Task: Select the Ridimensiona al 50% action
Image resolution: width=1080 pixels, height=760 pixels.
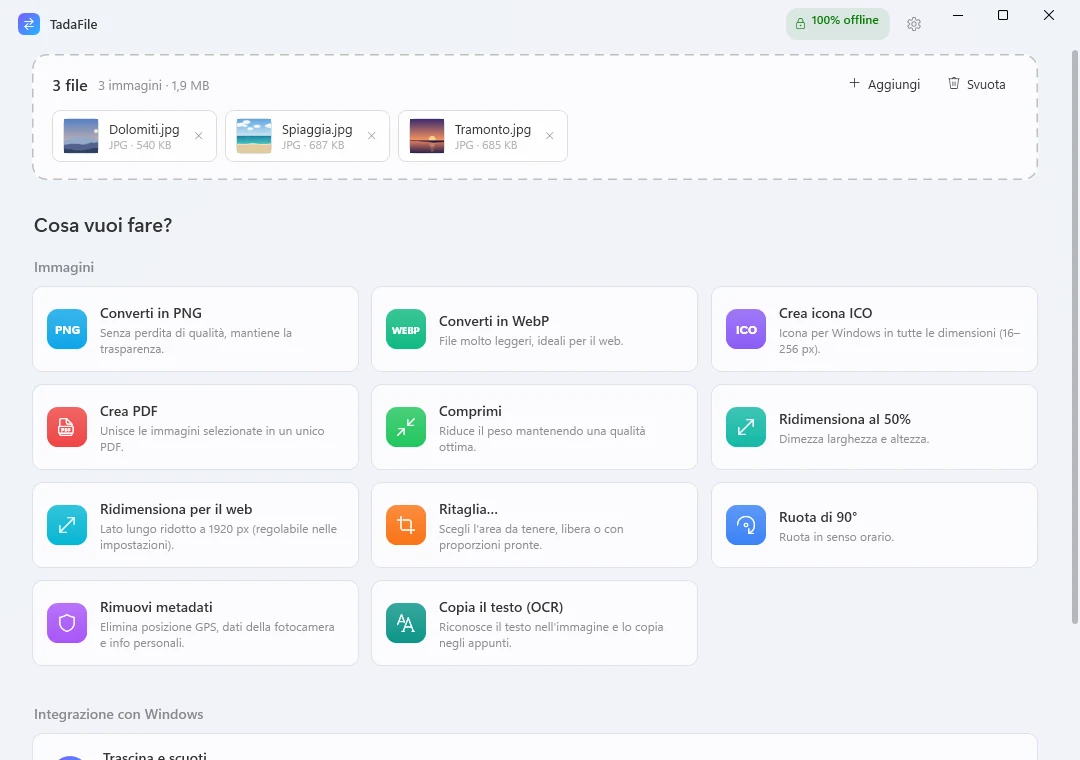Action: [x=874, y=427]
